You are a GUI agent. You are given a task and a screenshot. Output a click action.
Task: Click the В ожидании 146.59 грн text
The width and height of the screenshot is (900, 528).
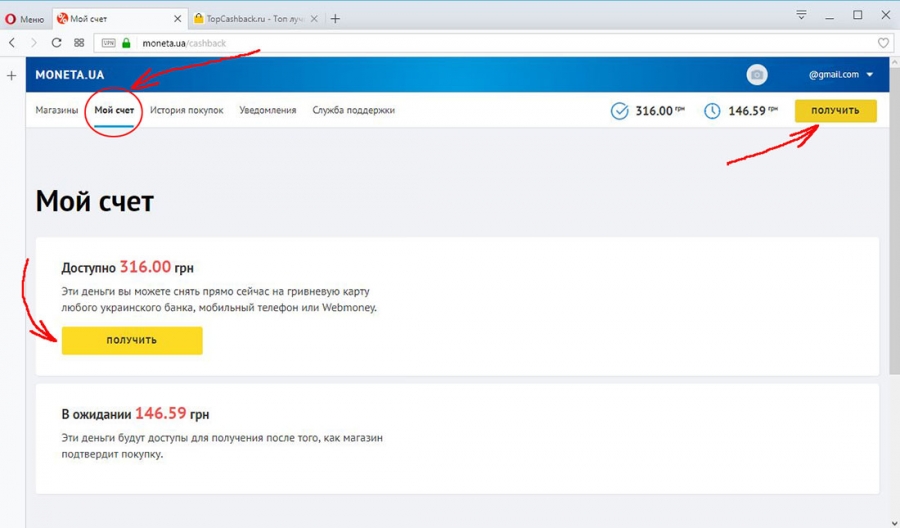pos(135,414)
